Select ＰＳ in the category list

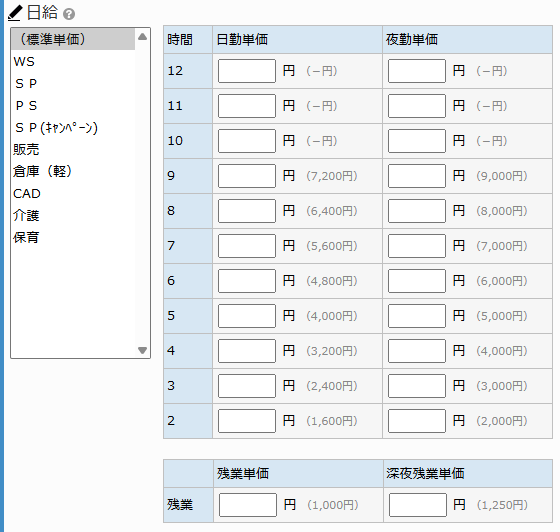click(x=73, y=105)
